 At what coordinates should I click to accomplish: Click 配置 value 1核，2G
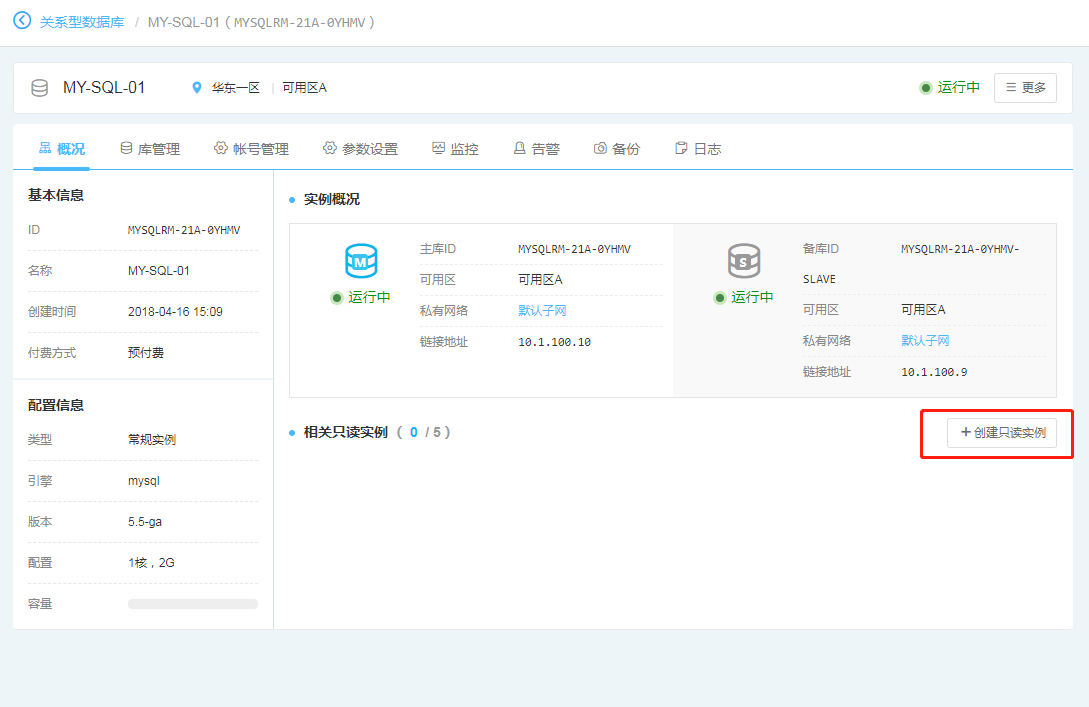point(151,563)
